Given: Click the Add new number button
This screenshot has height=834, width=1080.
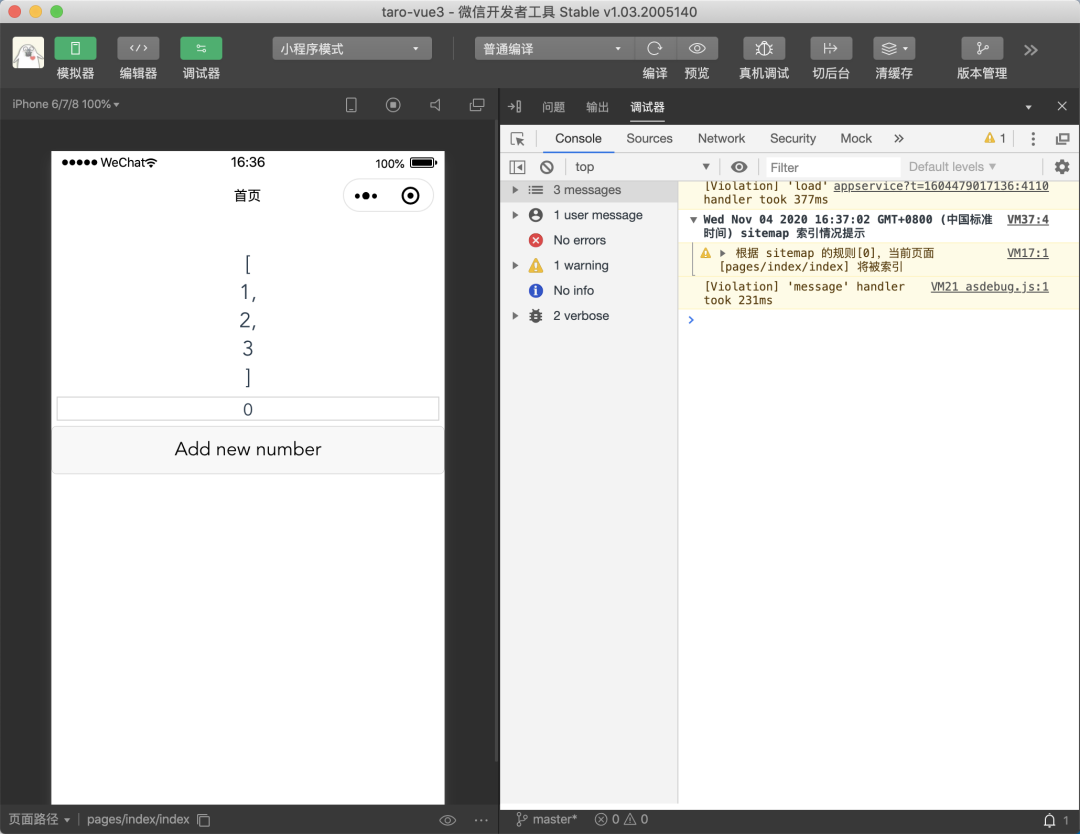Looking at the screenshot, I should pyautogui.click(x=248, y=449).
